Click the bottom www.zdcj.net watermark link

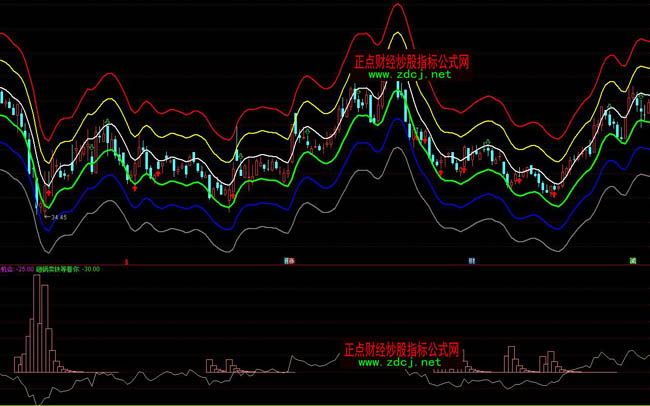coord(399,362)
